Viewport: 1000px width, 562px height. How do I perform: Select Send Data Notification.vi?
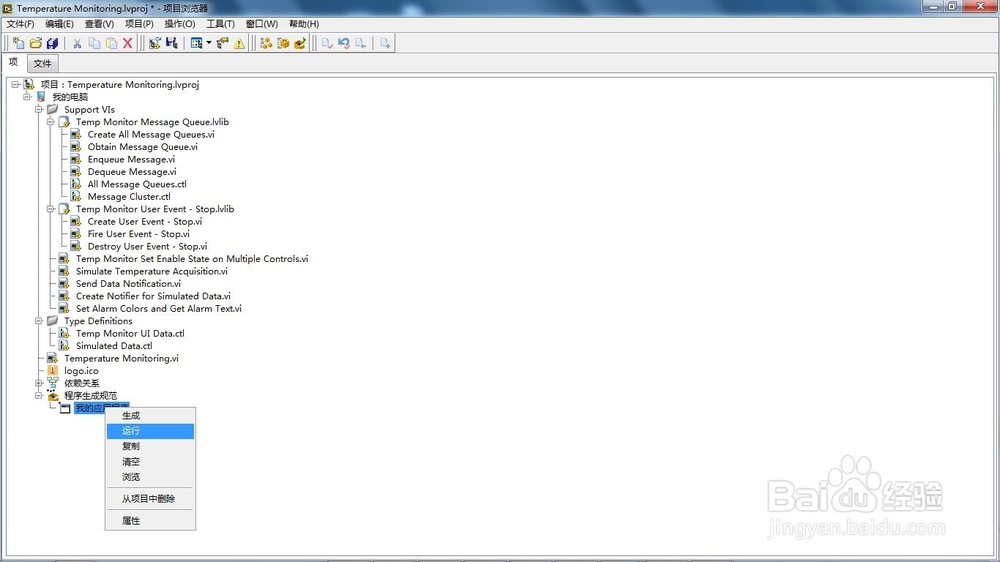click(x=128, y=284)
